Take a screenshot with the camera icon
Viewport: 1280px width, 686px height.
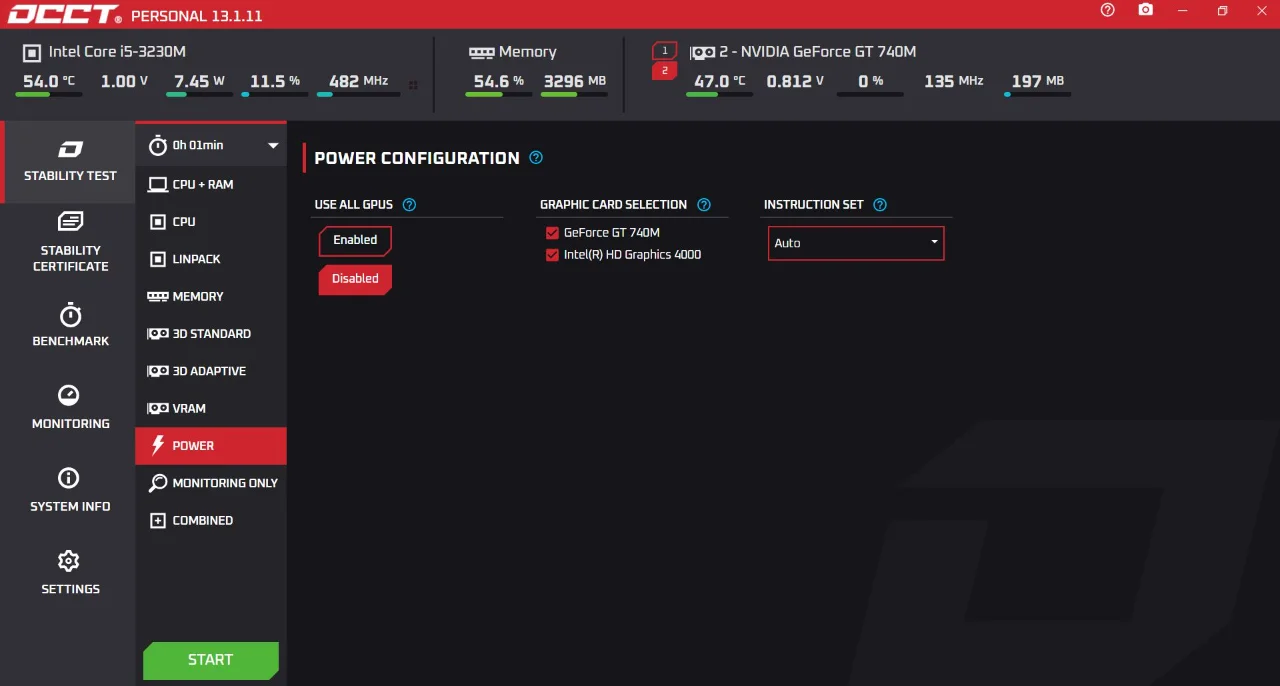click(1145, 10)
